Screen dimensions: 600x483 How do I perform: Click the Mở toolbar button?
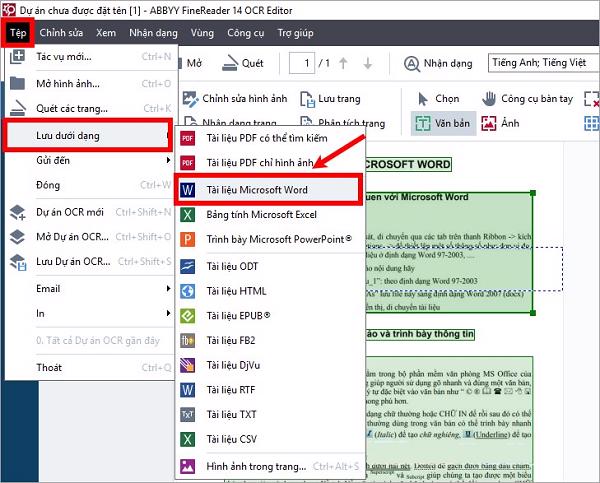coord(191,63)
